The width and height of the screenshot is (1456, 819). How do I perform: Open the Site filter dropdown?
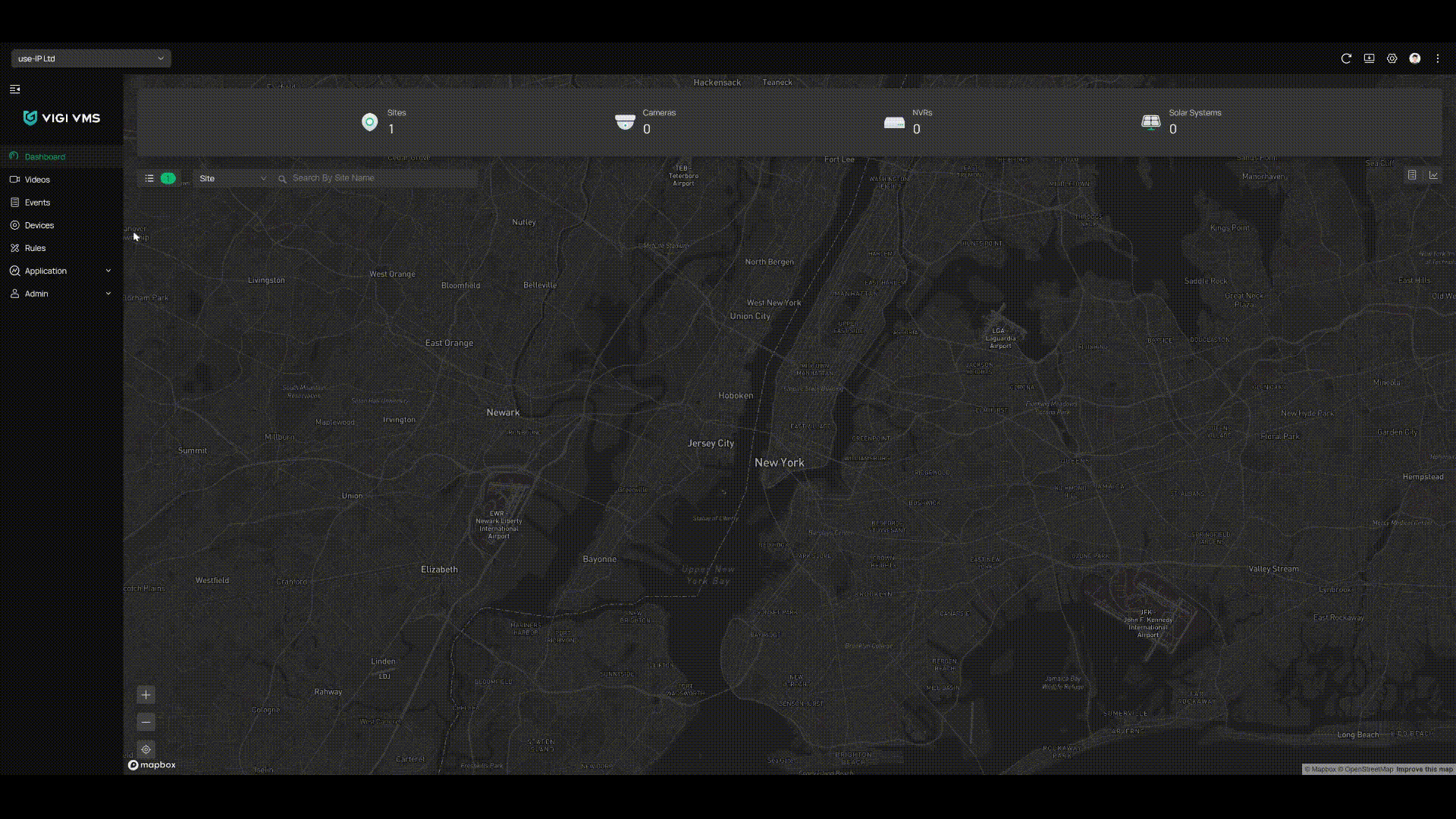point(232,178)
